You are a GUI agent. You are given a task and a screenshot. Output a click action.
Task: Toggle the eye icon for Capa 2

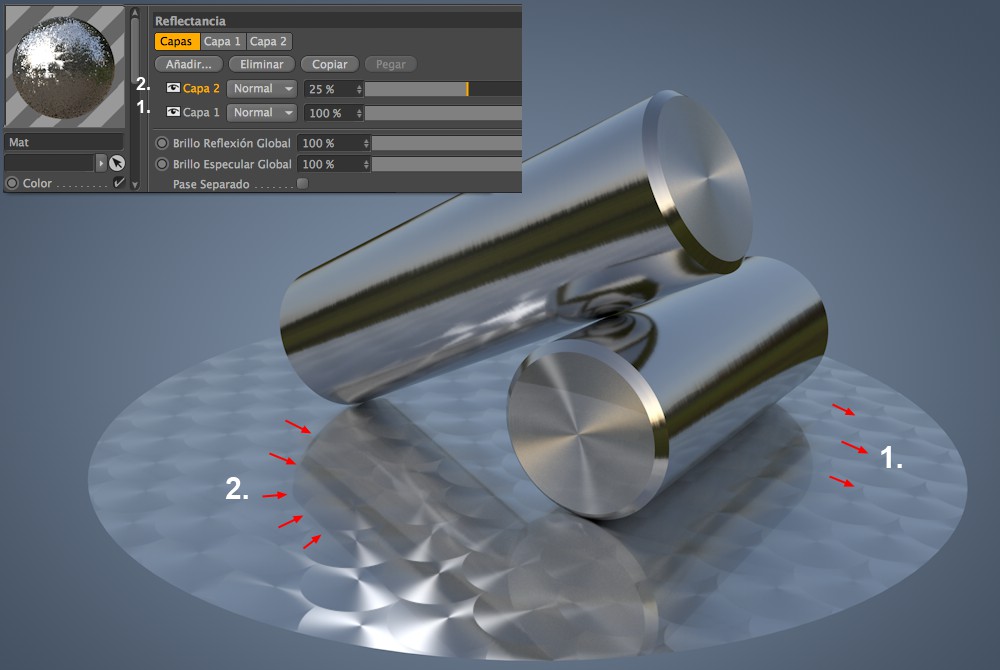click(173, 88)
